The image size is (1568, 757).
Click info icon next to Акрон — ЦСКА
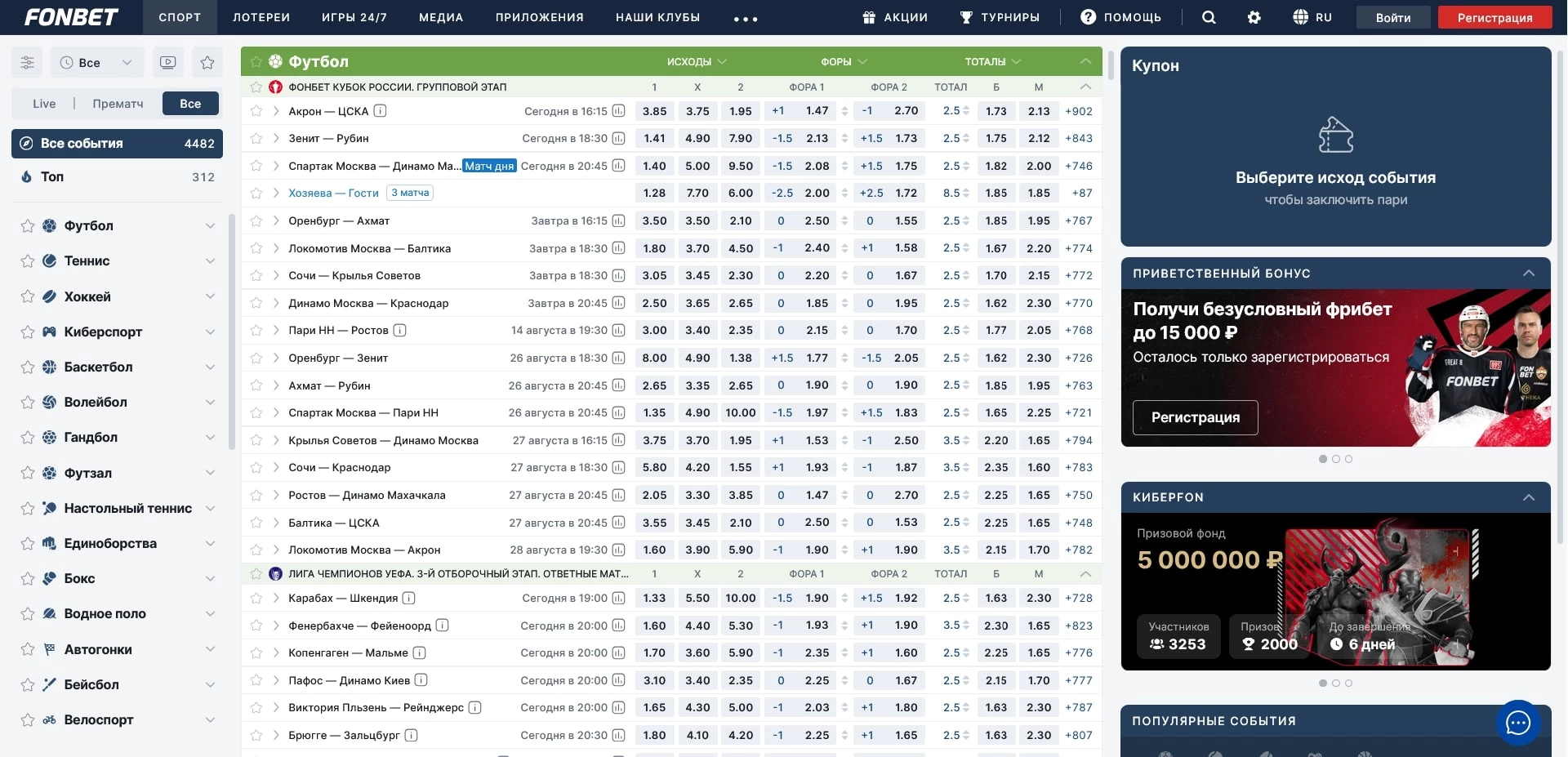(381, 111)
